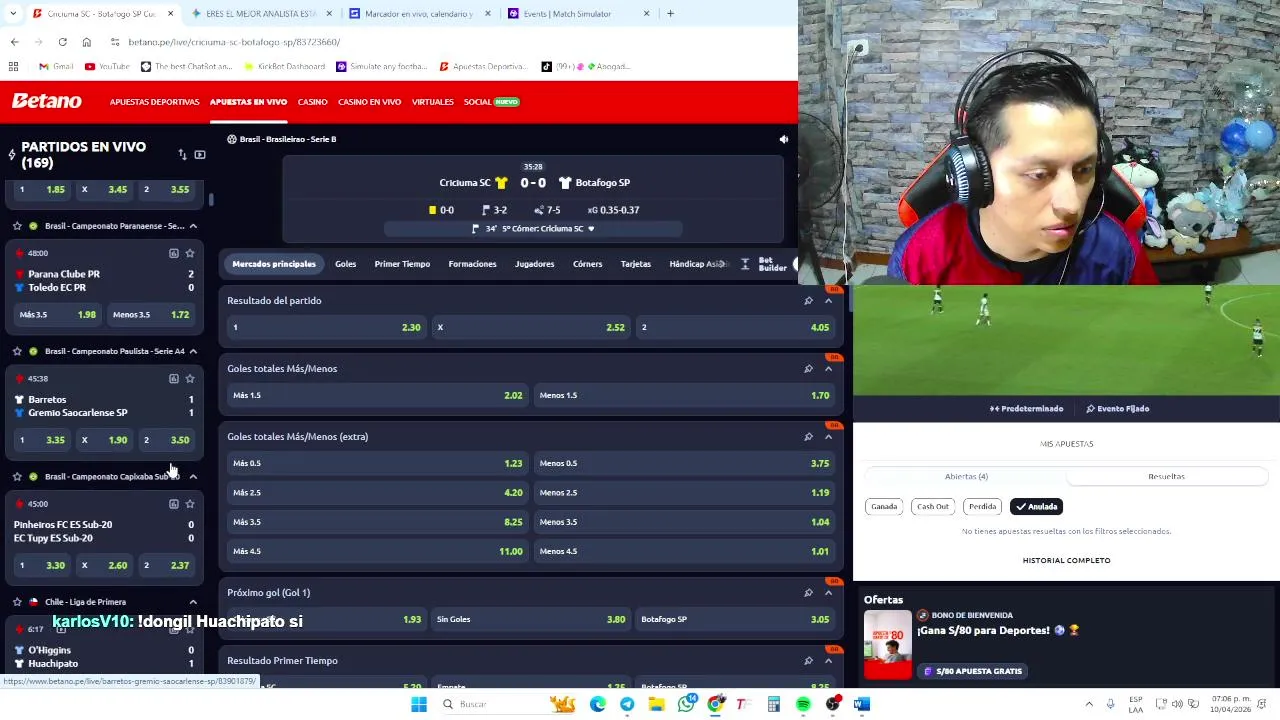Collapse the Resultado Primer Tiempo market

pos(828,660)
